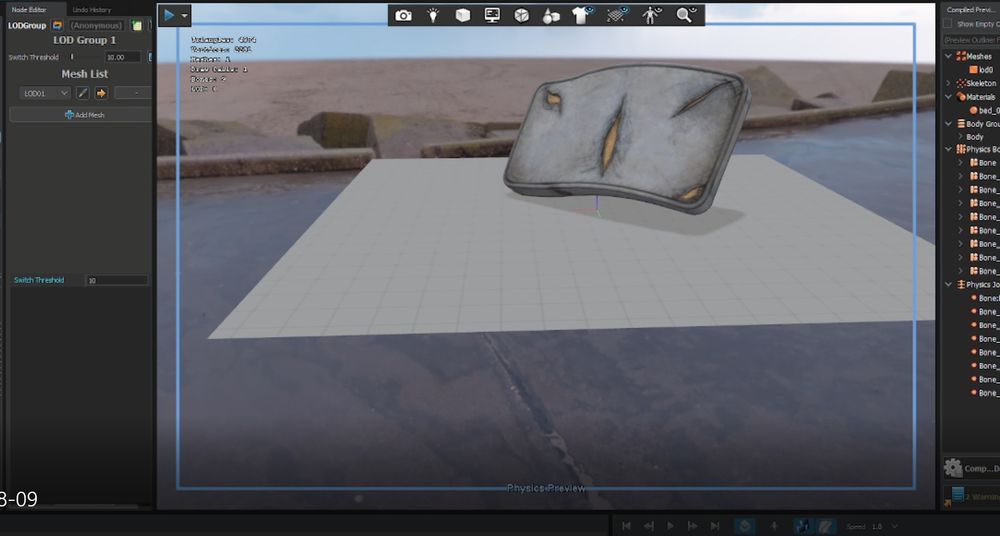Jump to last frame in playback bar
The height and width of the screenshot is (536, 1000).
[715, 526]
